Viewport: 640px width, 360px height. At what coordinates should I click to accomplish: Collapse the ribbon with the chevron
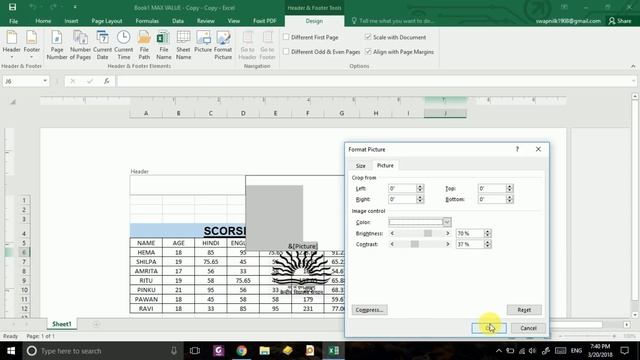pos(633,66)
